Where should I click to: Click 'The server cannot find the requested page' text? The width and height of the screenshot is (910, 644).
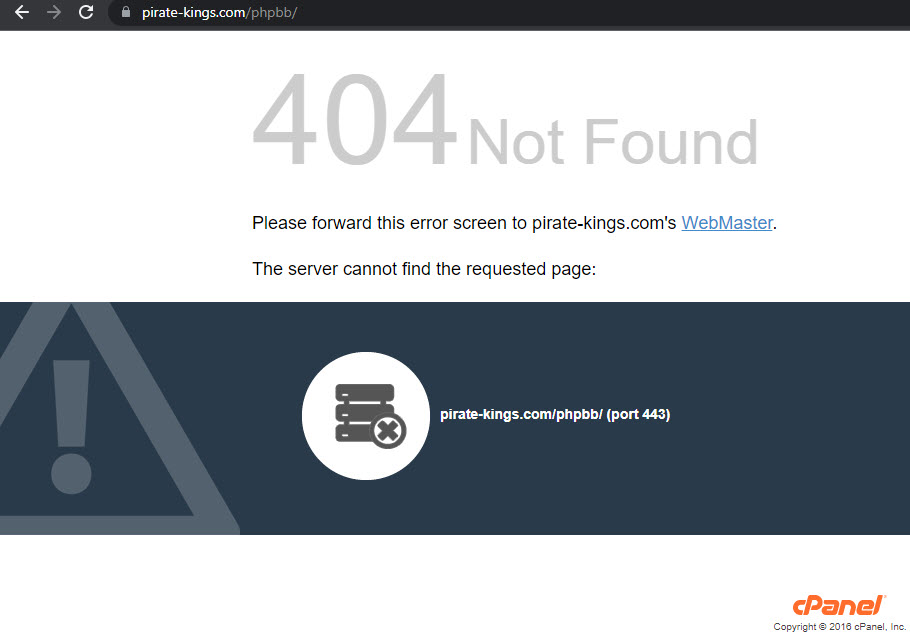(x=424, y=269)
